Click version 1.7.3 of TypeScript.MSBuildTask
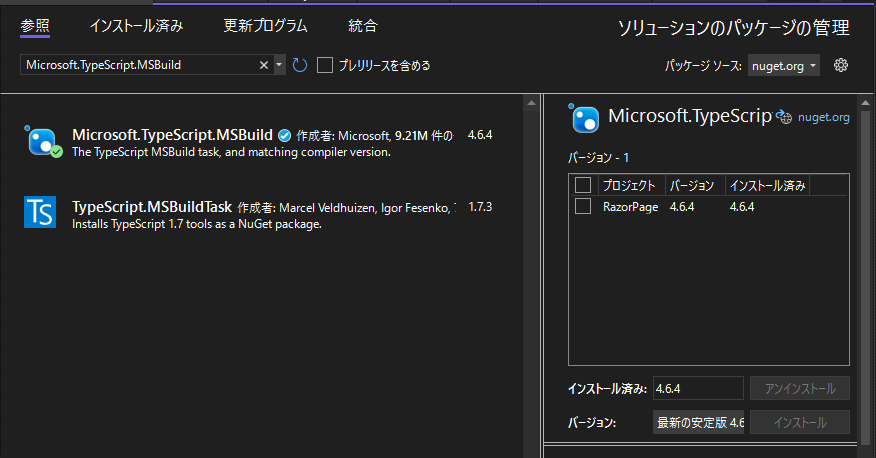876x458 pixels. [480, 207]
